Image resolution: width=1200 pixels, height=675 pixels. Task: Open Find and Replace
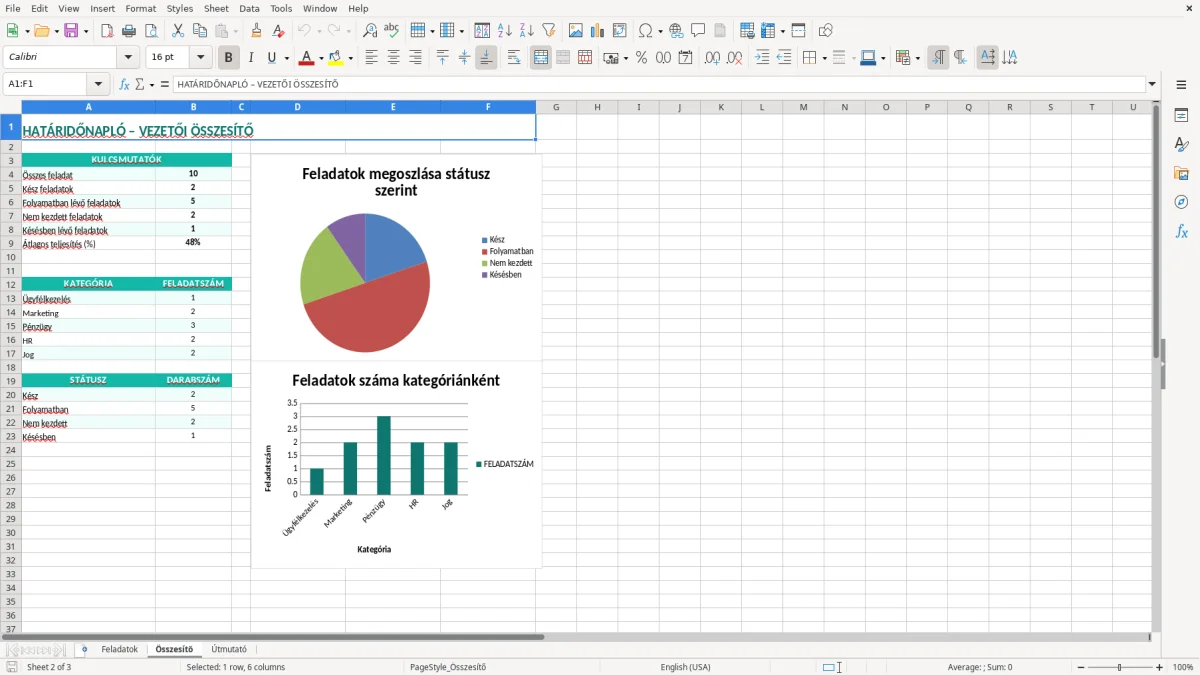[370, 31]
